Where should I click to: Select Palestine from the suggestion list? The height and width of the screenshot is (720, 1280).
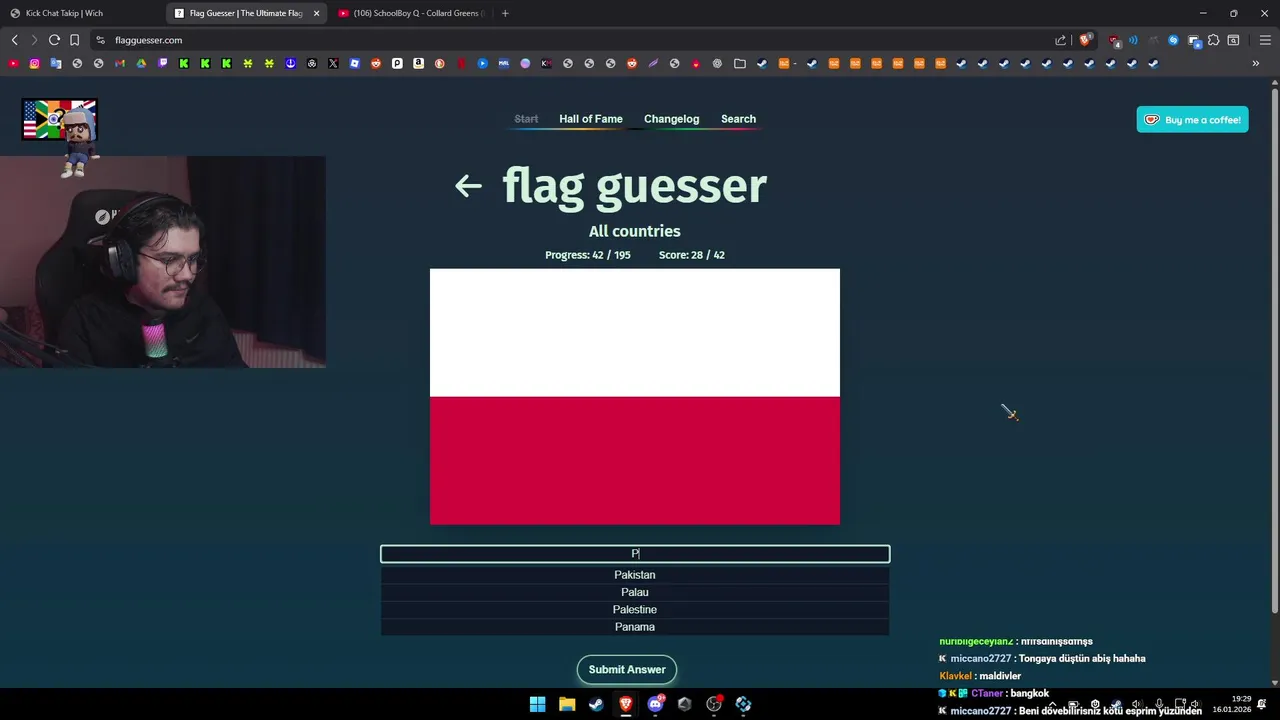pyautogui.click(x=635, y=610)
